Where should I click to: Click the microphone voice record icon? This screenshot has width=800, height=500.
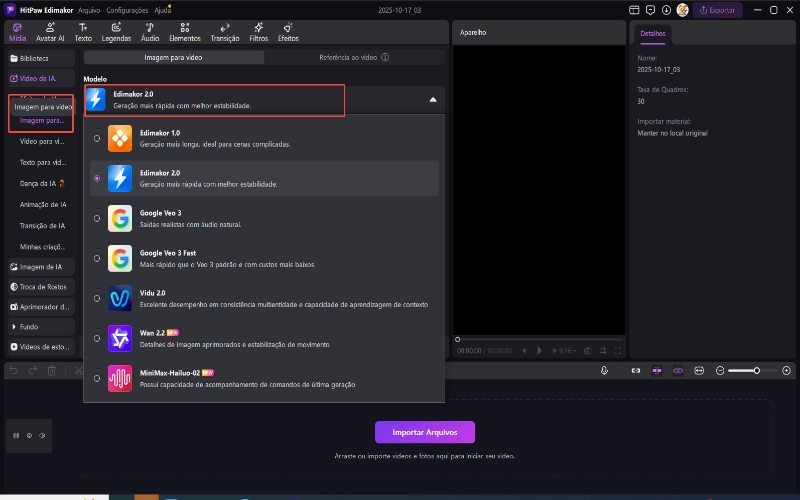[x=604, y=370]
